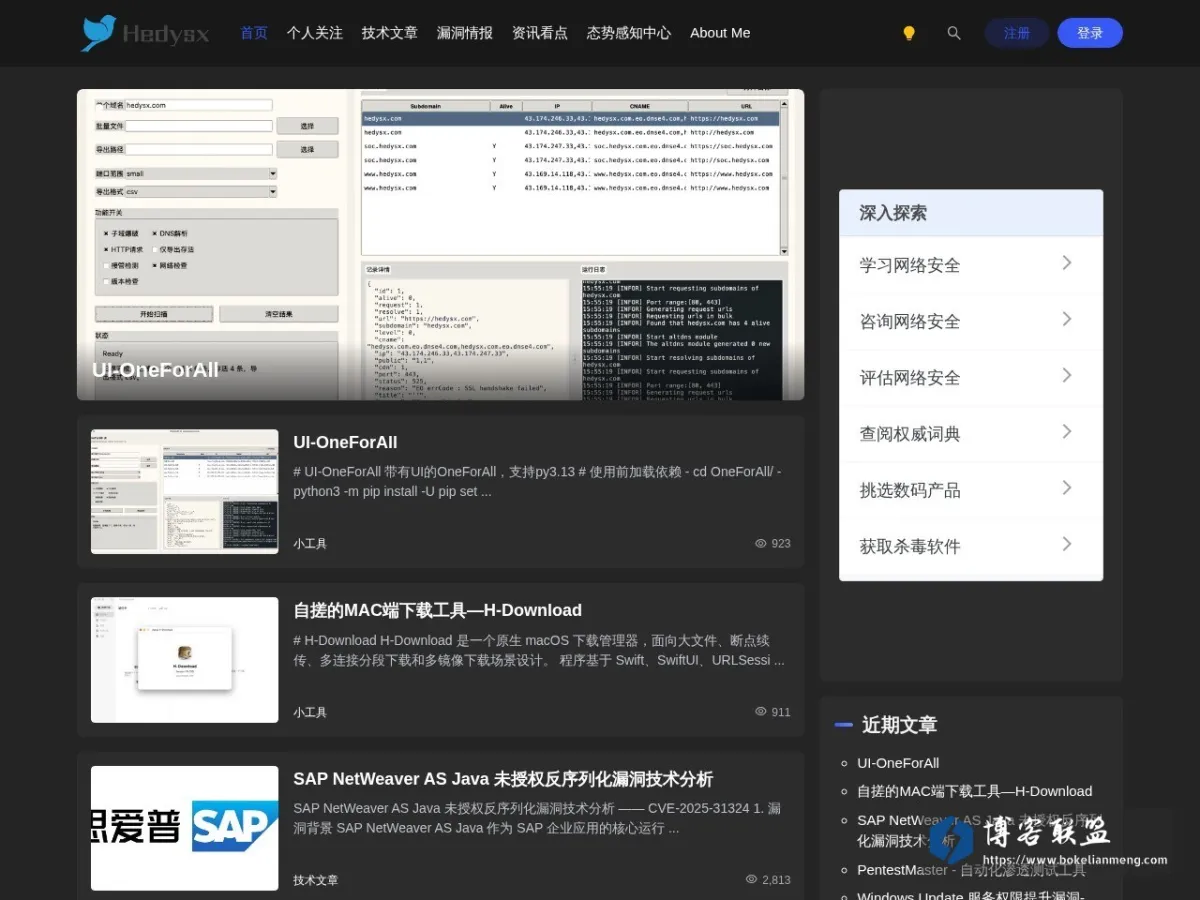Click the 获取杀毒软件 text
This screenshot has height=900, width=1200.
coord(910,546)
